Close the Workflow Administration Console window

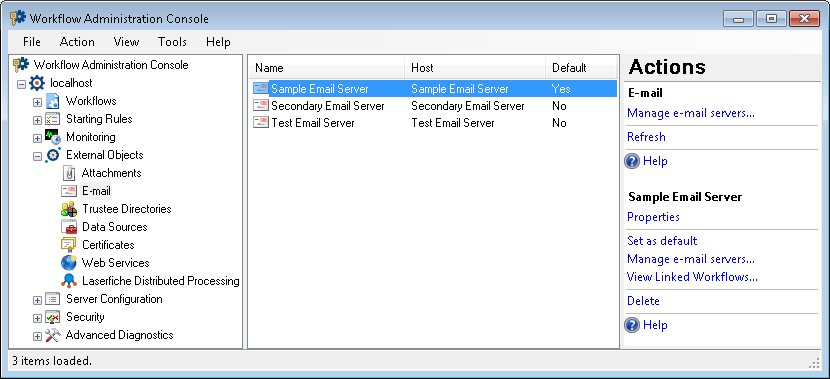pyautogui.click(x=804, y=19)
